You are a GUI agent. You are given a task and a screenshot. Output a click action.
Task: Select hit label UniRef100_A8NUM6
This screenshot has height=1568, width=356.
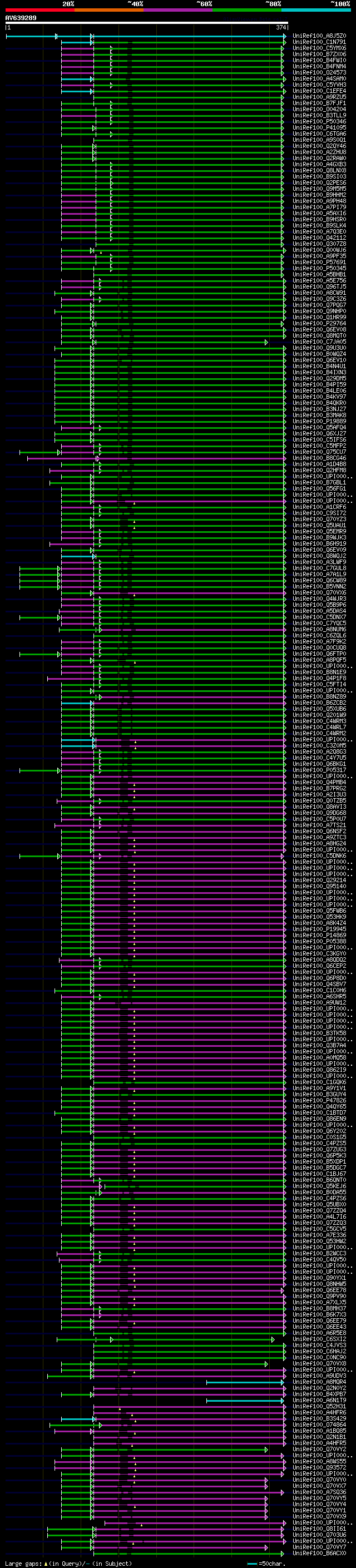(x=319, y=630)
